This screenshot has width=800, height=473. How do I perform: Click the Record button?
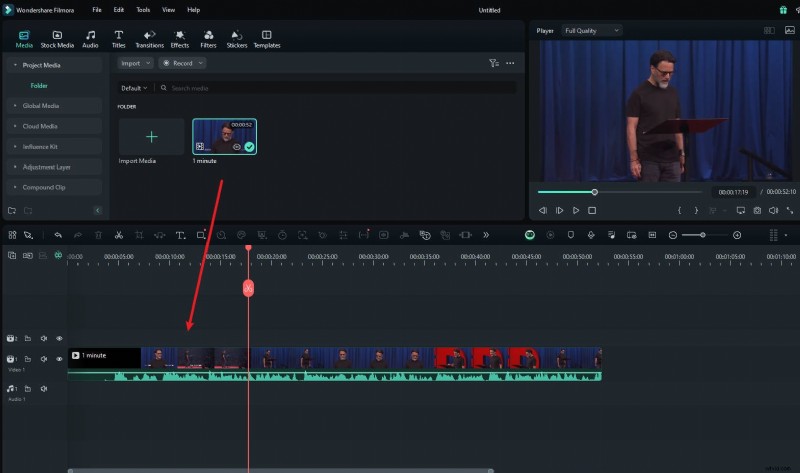tap(183, 63)
